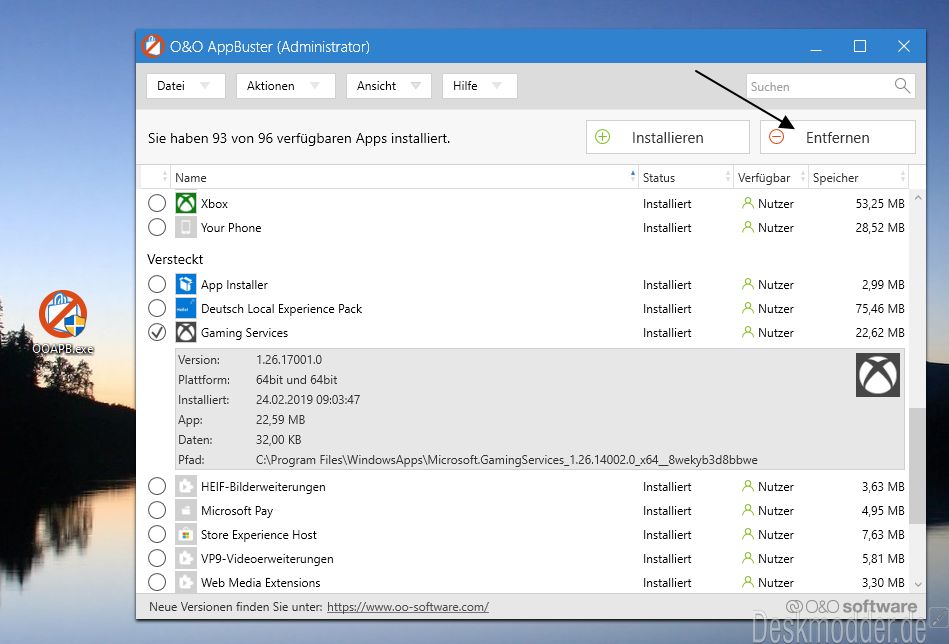Click the HEIF-Bilderweiterungen icon
The image size is (949, 644).
[x=186, y=486]
